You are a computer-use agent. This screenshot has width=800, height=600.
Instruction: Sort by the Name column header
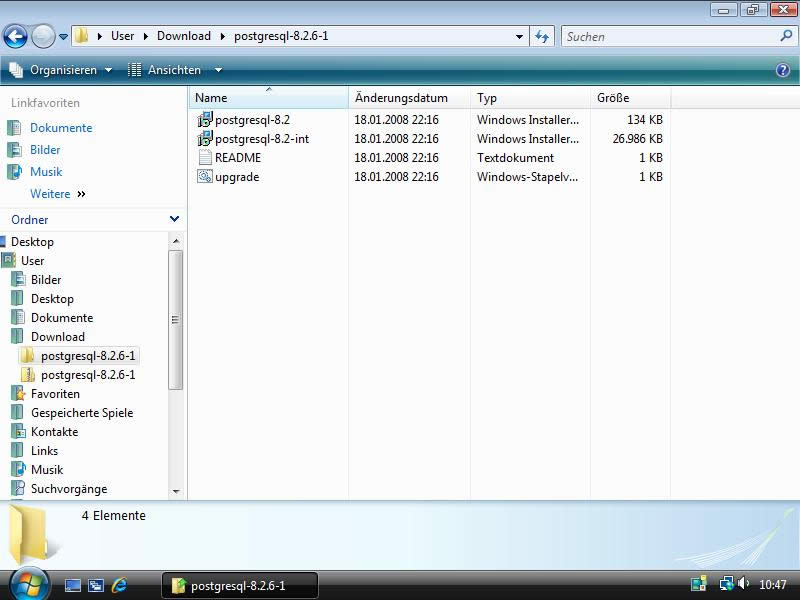(x=268, y=98)
